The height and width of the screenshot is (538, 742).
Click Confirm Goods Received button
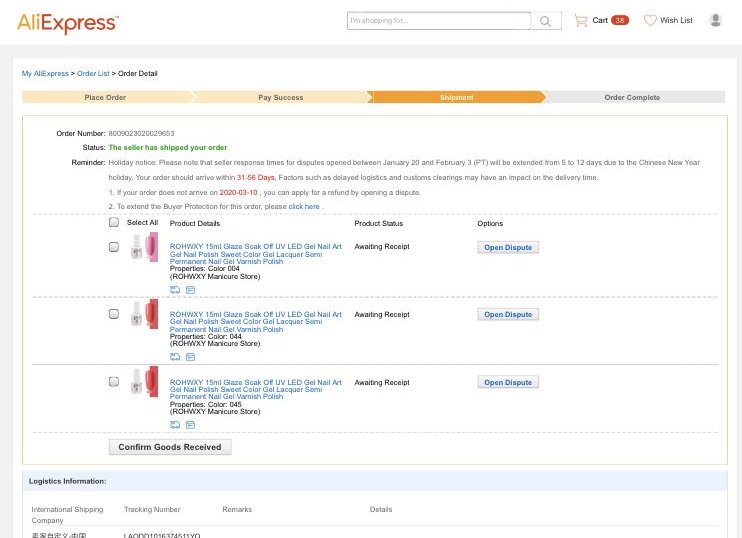pyautogui.click(x=170, y=447)
